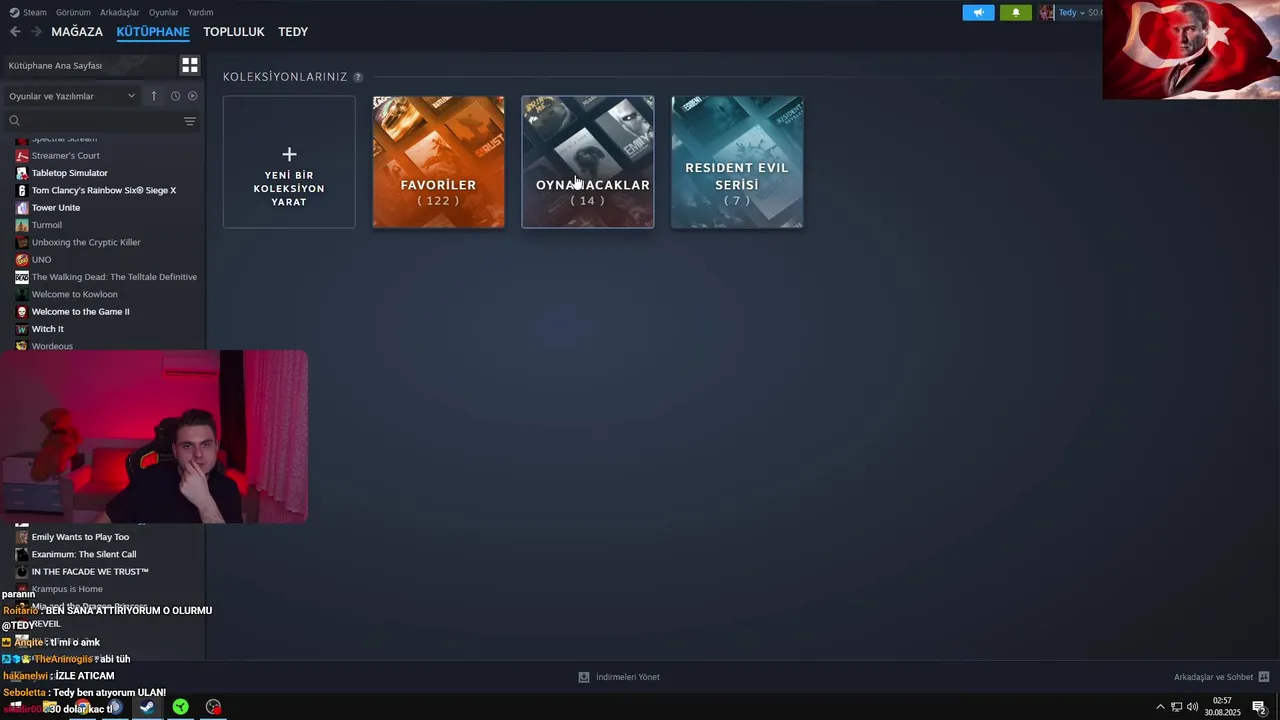
Task: Open the OYNANACAKLAR collection
Action: (588, 162)
